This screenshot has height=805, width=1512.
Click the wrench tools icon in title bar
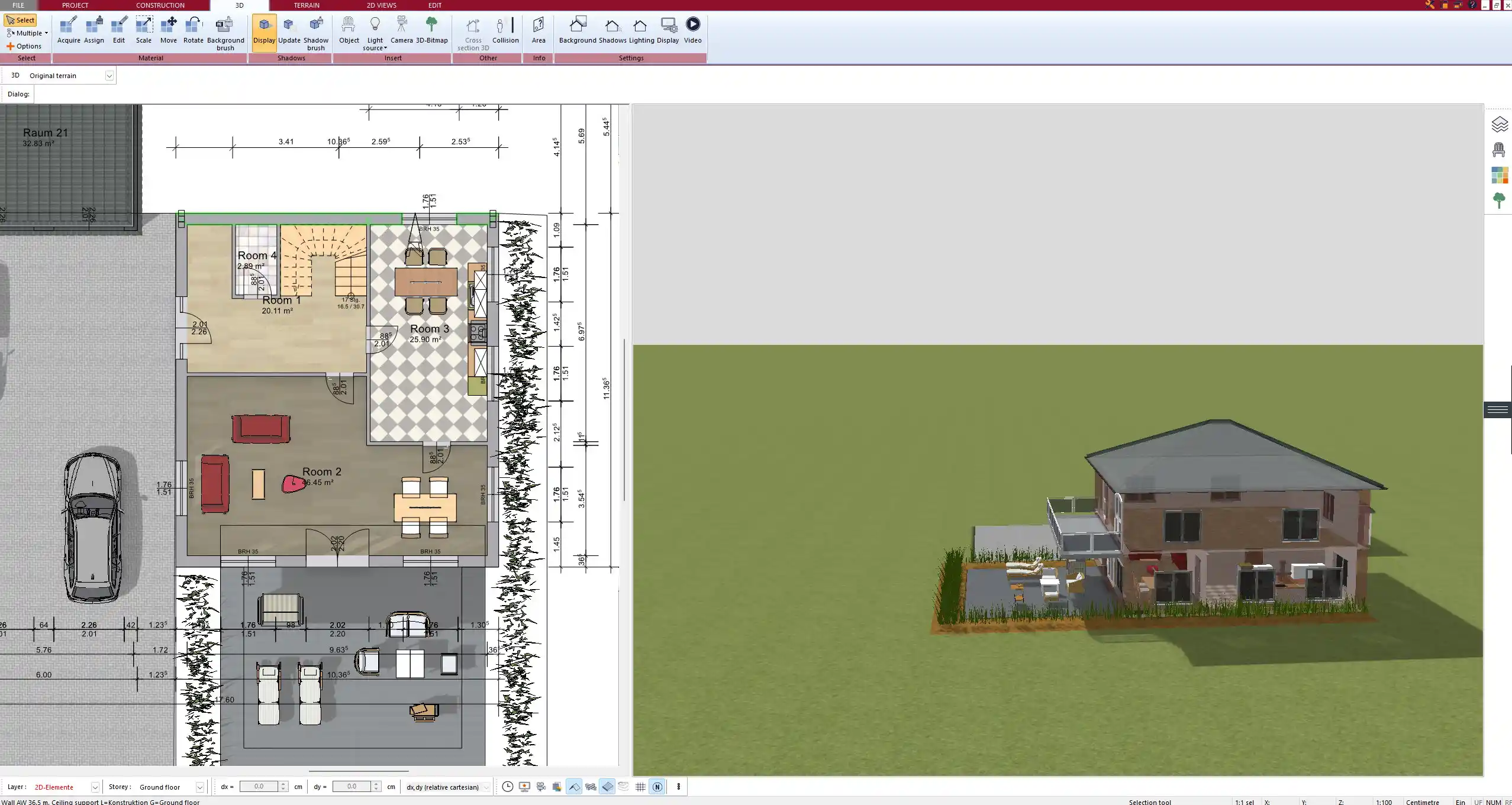(x=1430, y=5)
